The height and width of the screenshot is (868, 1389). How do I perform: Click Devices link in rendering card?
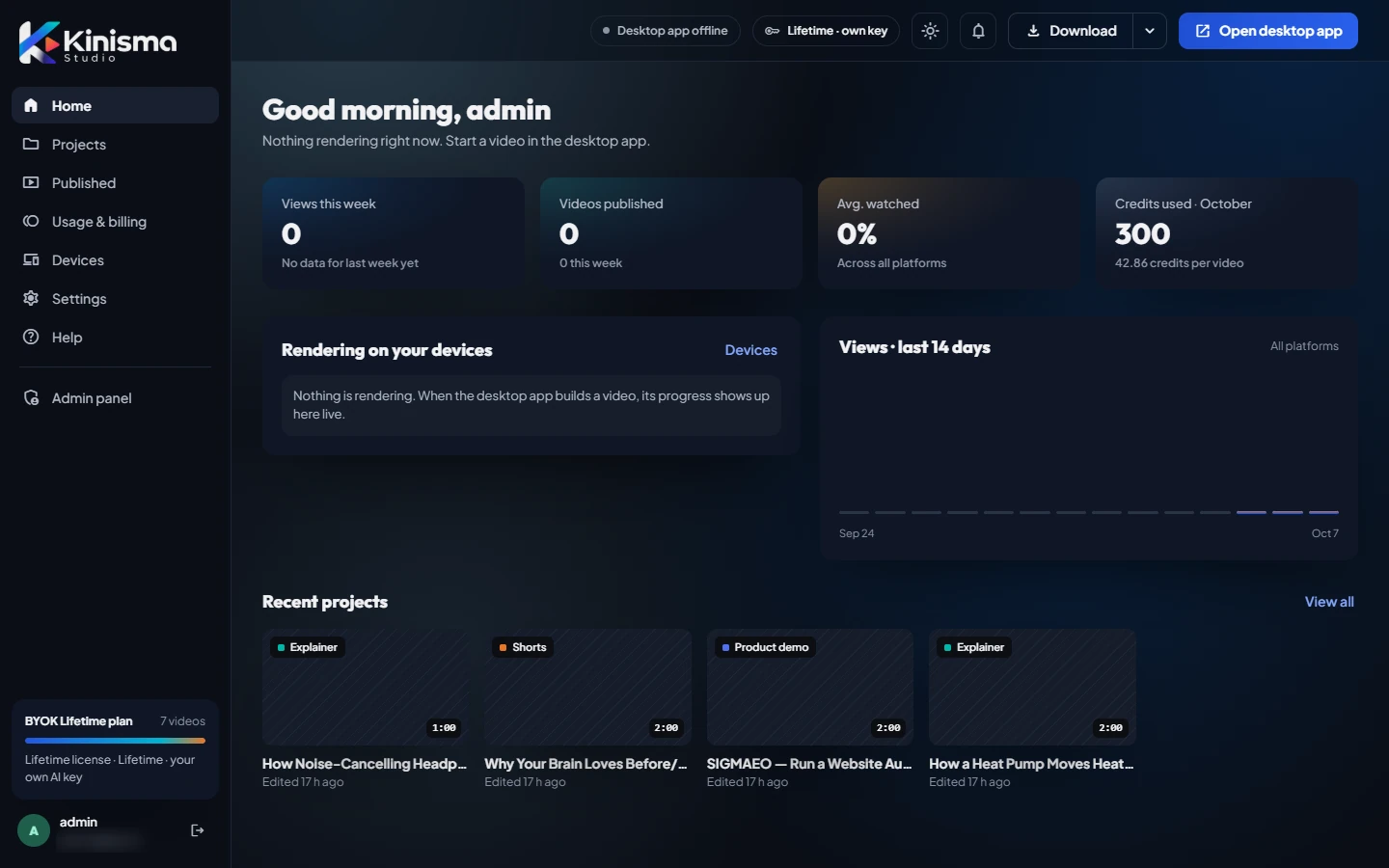(x=750, y=350)
